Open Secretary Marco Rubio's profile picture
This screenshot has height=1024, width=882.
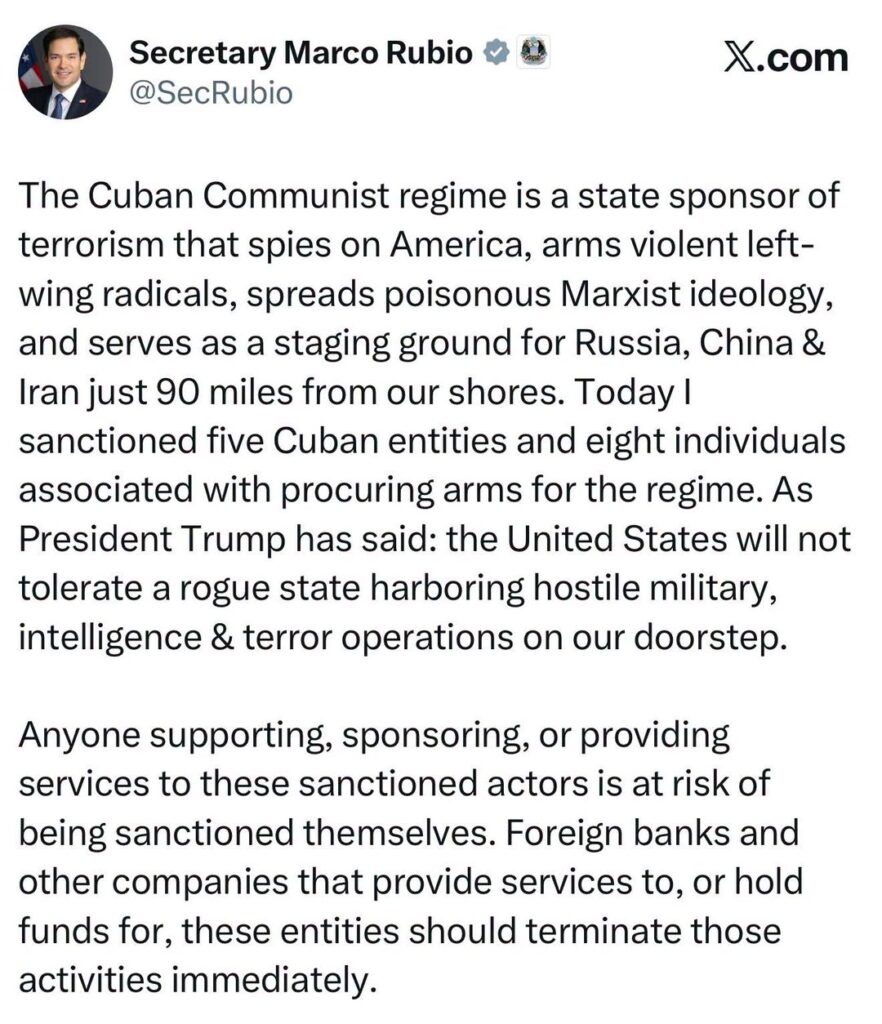pyautogui.click(x=65, y=72)
